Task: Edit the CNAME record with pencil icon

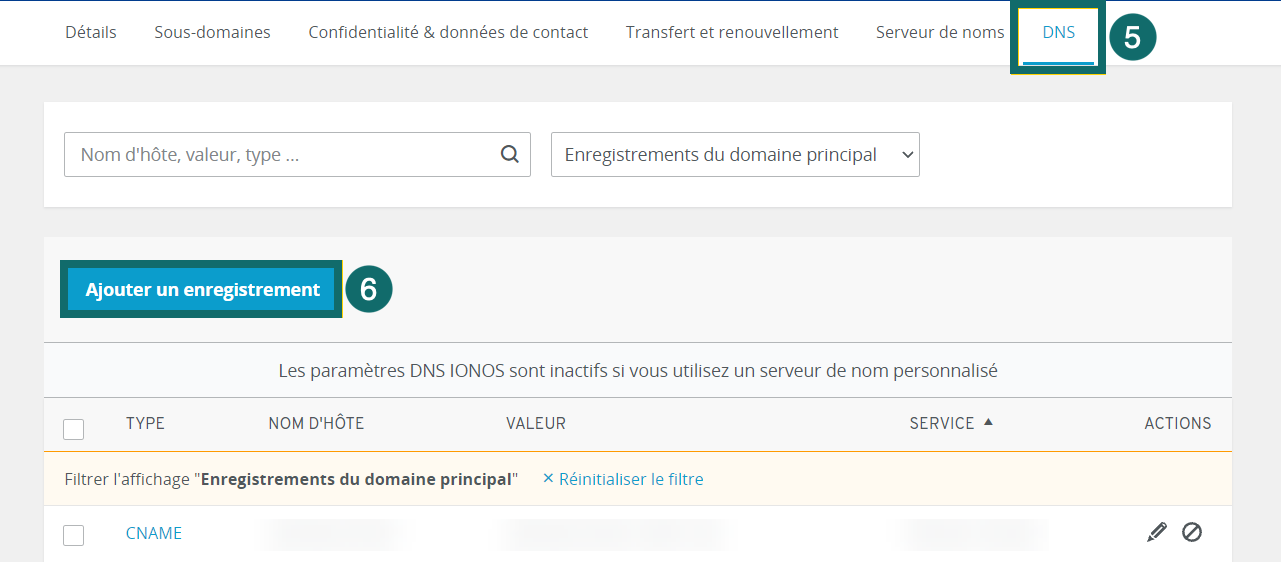Action: coord(1156,532)
